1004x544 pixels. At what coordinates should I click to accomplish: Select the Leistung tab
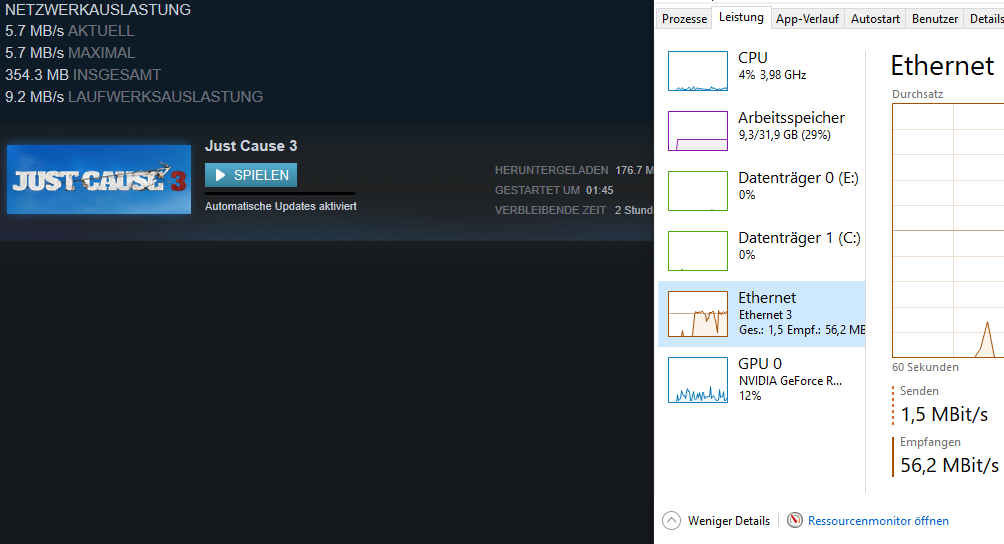tap(741, 17)
